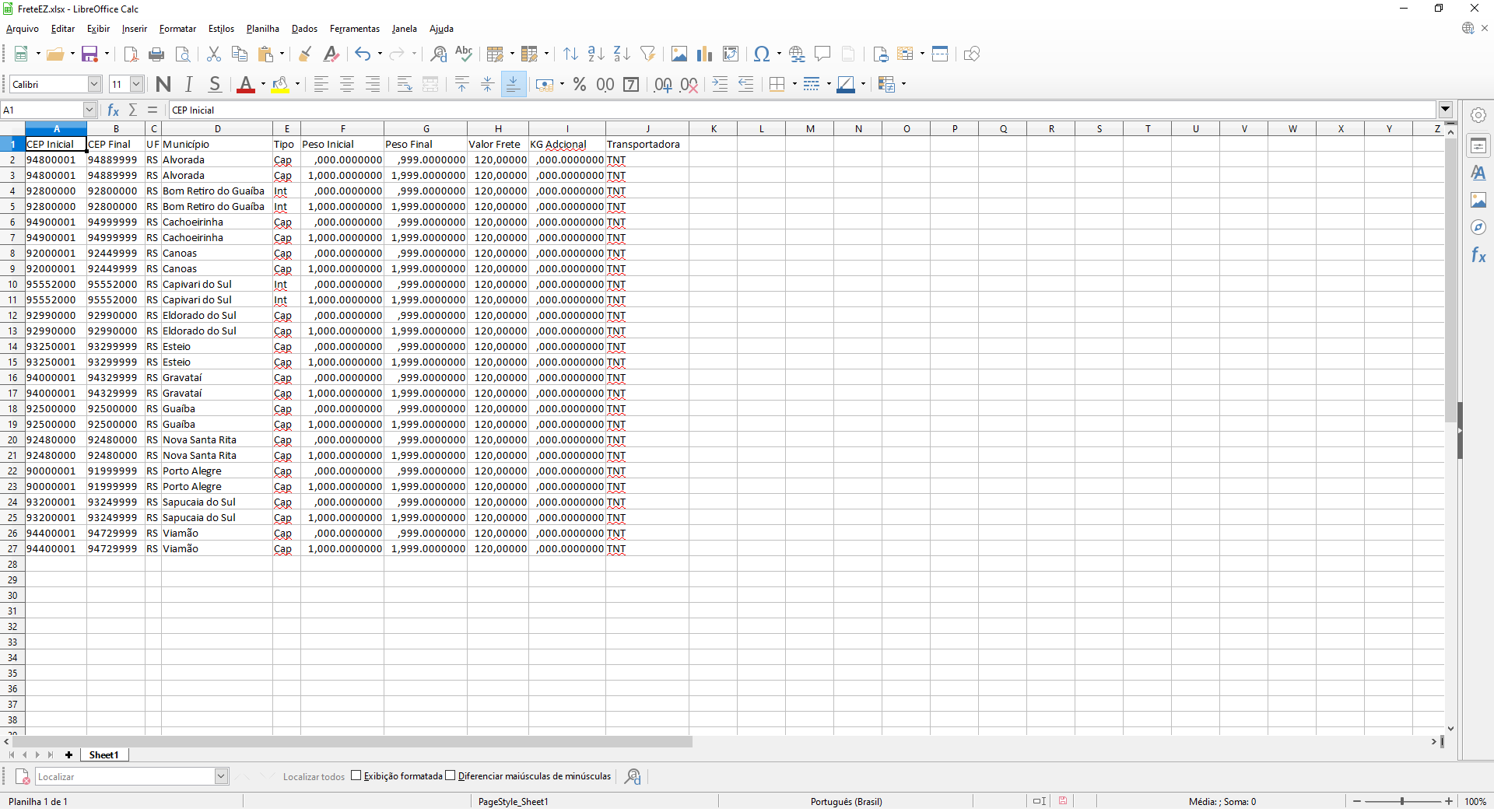
Task: Insert a hyperlink
Action: 797,54
